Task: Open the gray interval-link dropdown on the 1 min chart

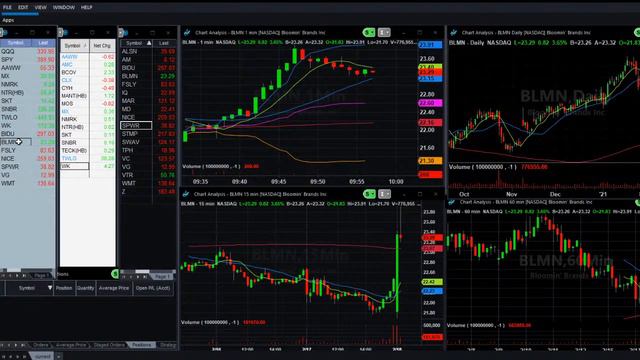Action: click(x=384, y=32)
